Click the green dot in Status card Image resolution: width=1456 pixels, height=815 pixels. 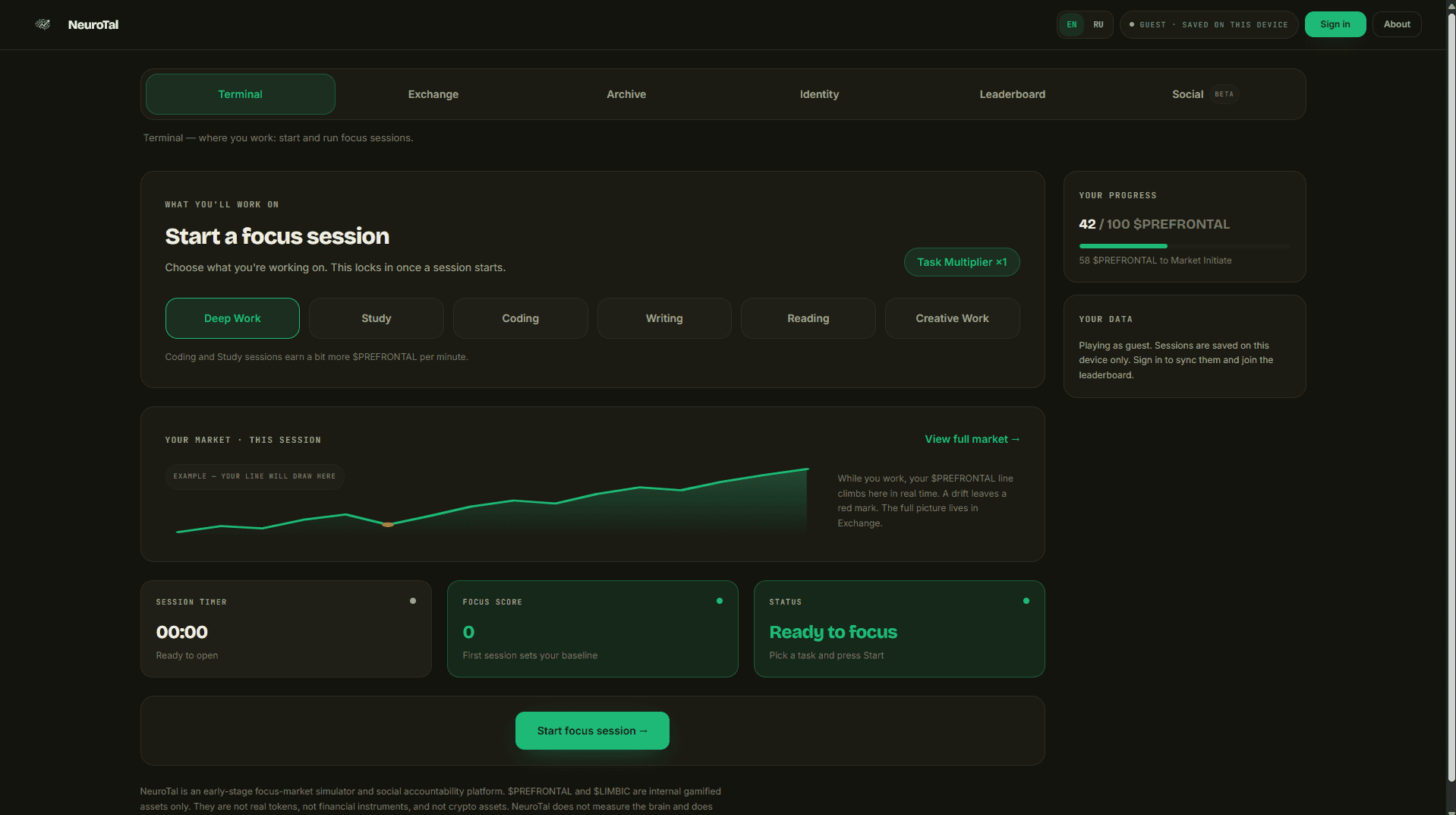[x=1026, y=601]
